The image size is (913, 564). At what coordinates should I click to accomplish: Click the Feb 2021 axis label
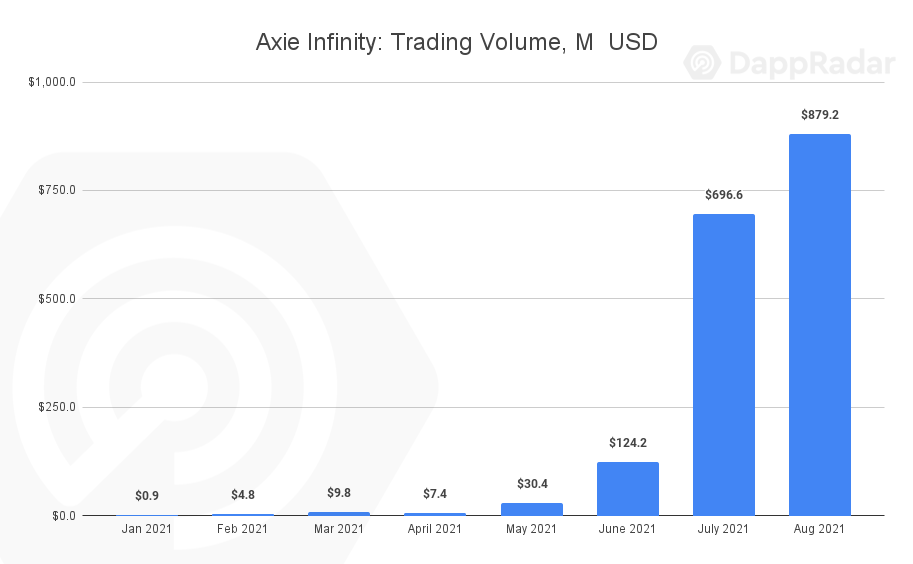click(x=243, y=529)
